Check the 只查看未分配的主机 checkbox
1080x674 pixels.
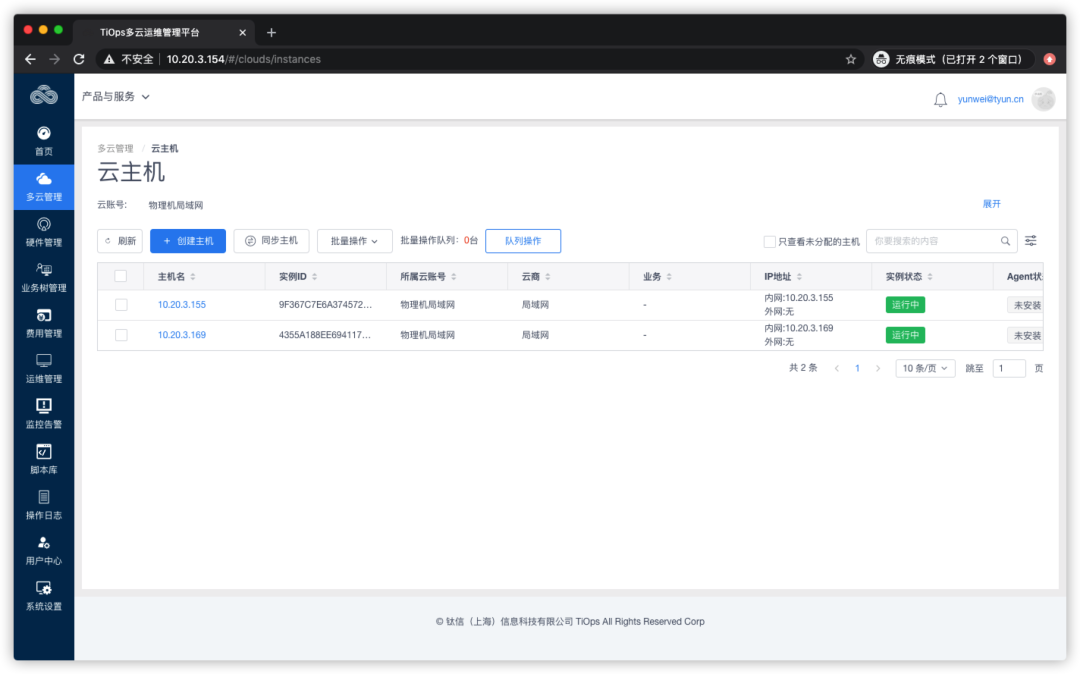pyautogui.click(x=770, y=240)
